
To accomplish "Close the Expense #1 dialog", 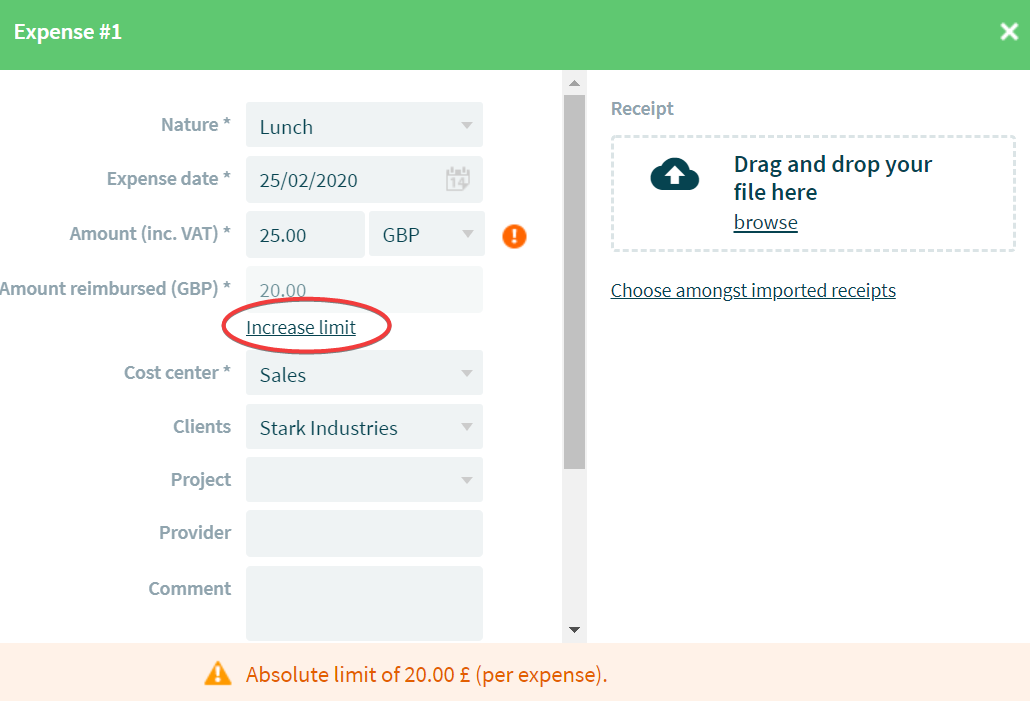I will tap(1009, 32).
